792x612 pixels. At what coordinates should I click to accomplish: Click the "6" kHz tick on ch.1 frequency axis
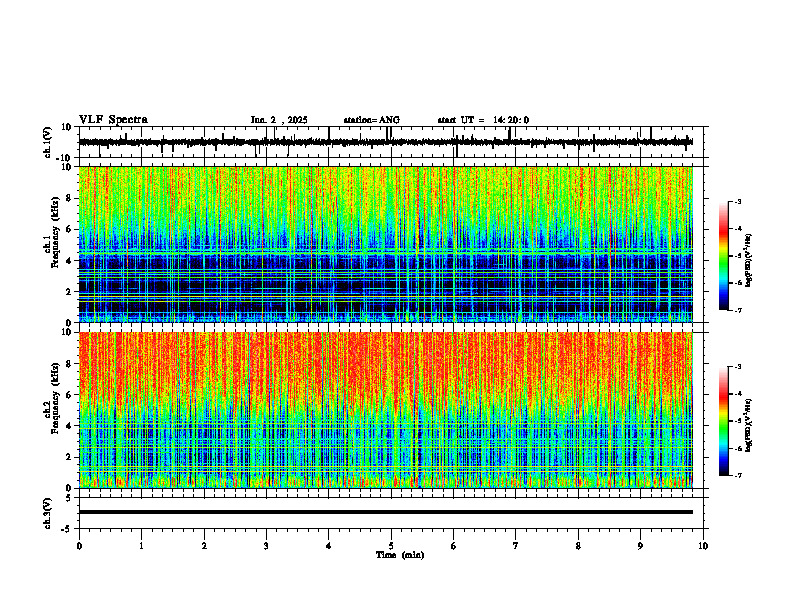[70, 229]
